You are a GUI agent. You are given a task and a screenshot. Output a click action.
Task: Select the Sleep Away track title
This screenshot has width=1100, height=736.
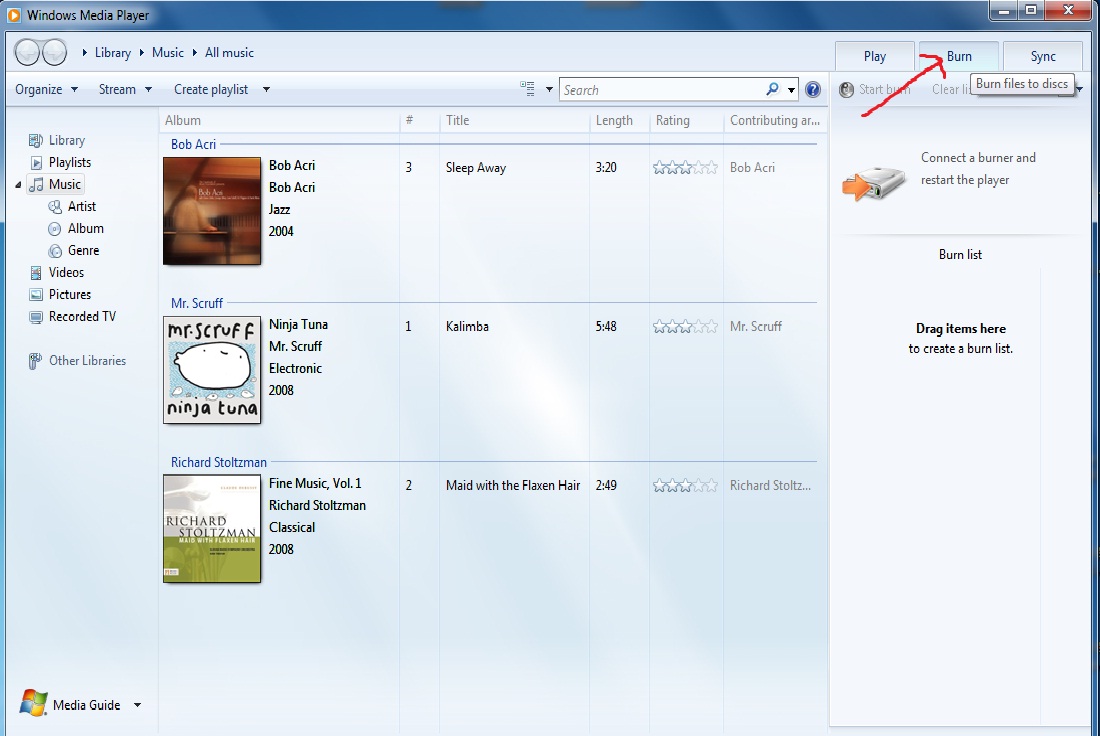pos(476,168)
